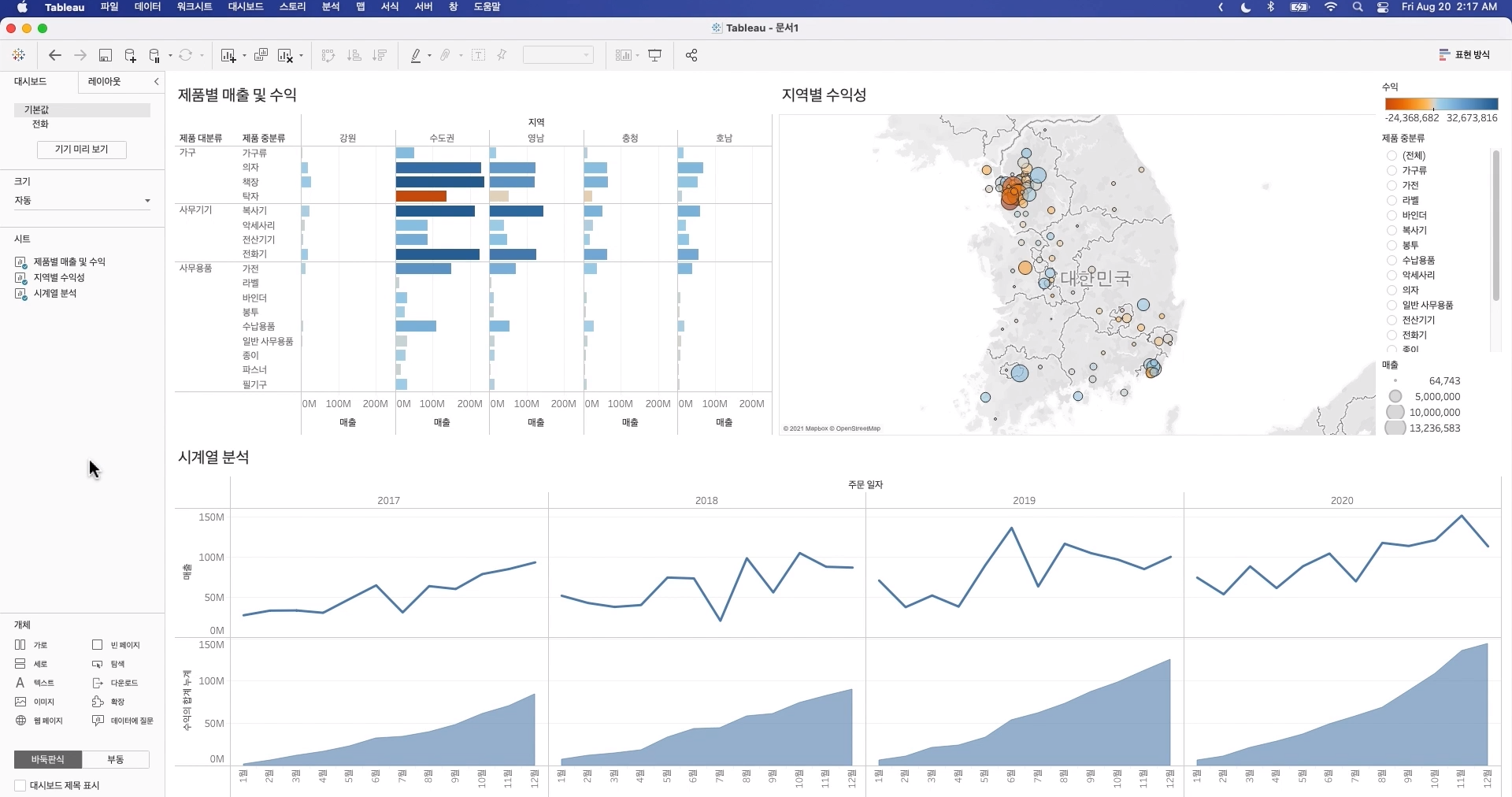Open the 서식 menu
The height and width of the screenshot is (797, 1512).
point(390,7)
